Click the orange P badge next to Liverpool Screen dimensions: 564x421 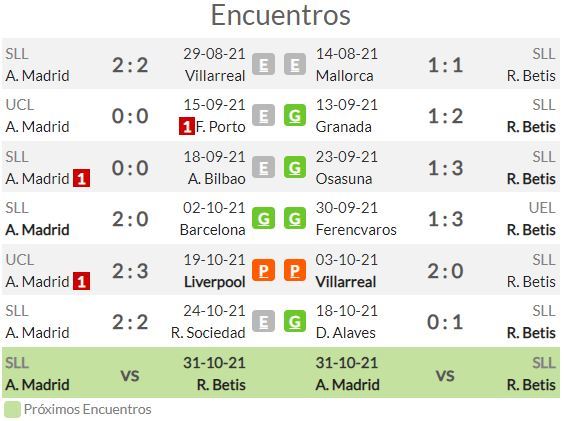pyautogui.click(x=263, y=270)
